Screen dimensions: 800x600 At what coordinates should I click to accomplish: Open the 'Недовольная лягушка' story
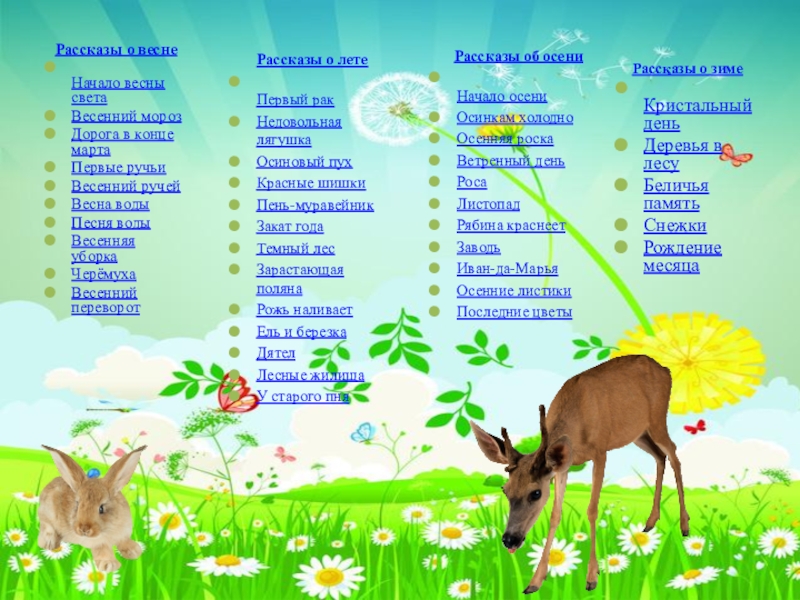(298, 131)
